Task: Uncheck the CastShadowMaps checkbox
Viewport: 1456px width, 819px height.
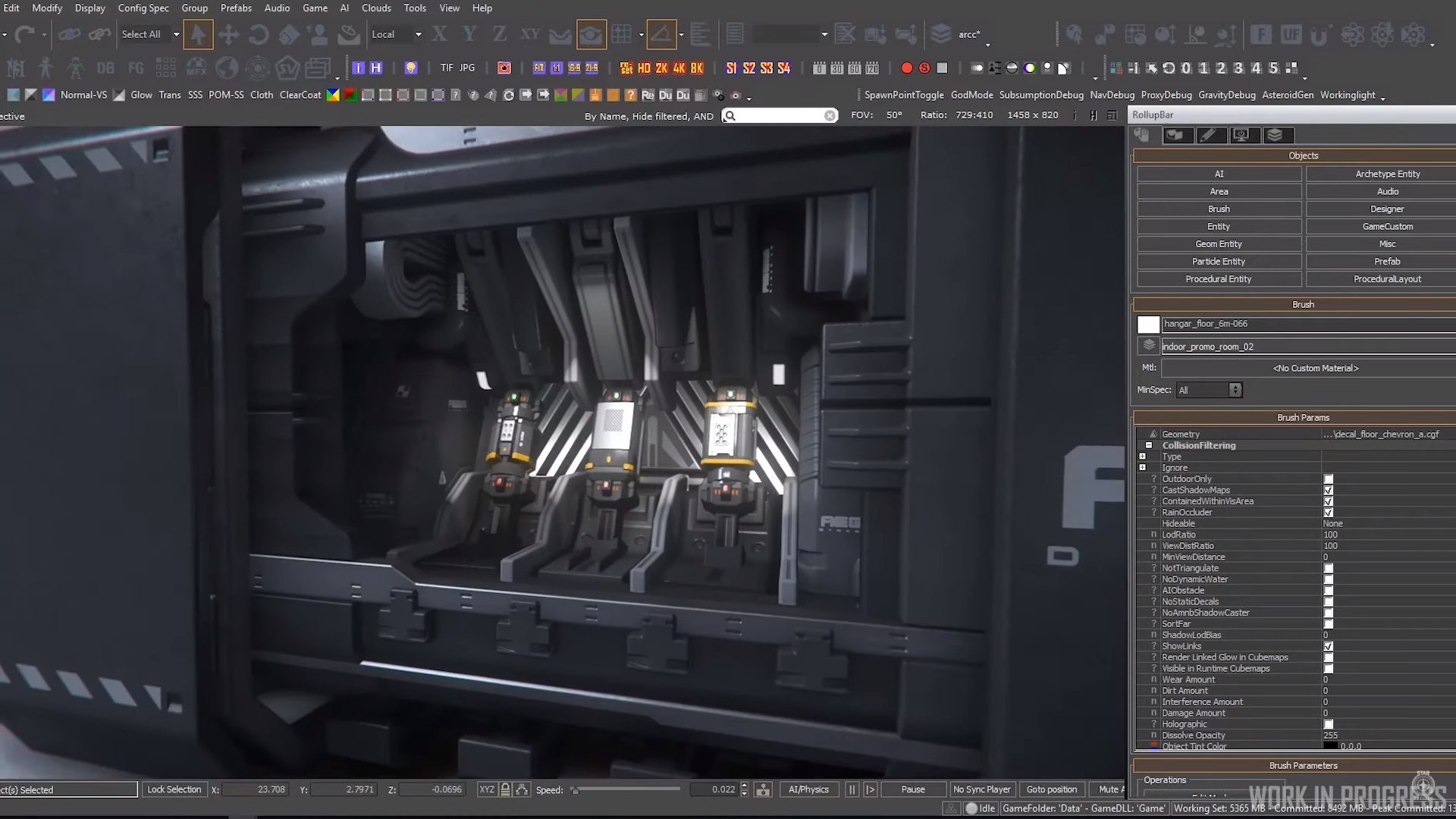Action: [1328, 491]
